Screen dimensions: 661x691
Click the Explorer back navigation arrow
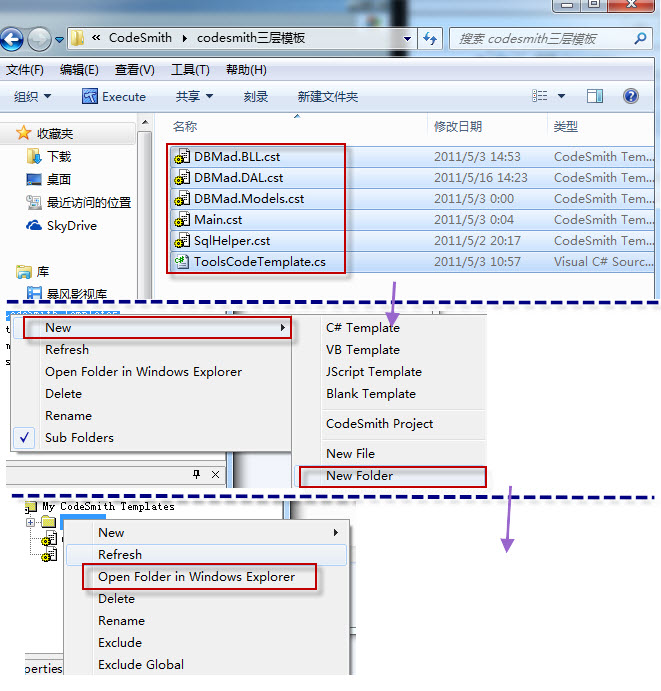12,39
